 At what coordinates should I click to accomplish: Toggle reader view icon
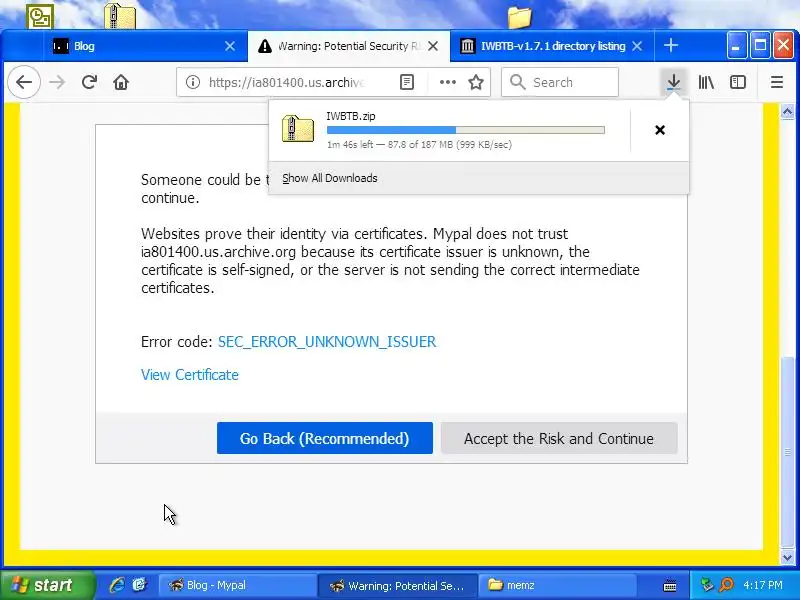click(407, 82)
